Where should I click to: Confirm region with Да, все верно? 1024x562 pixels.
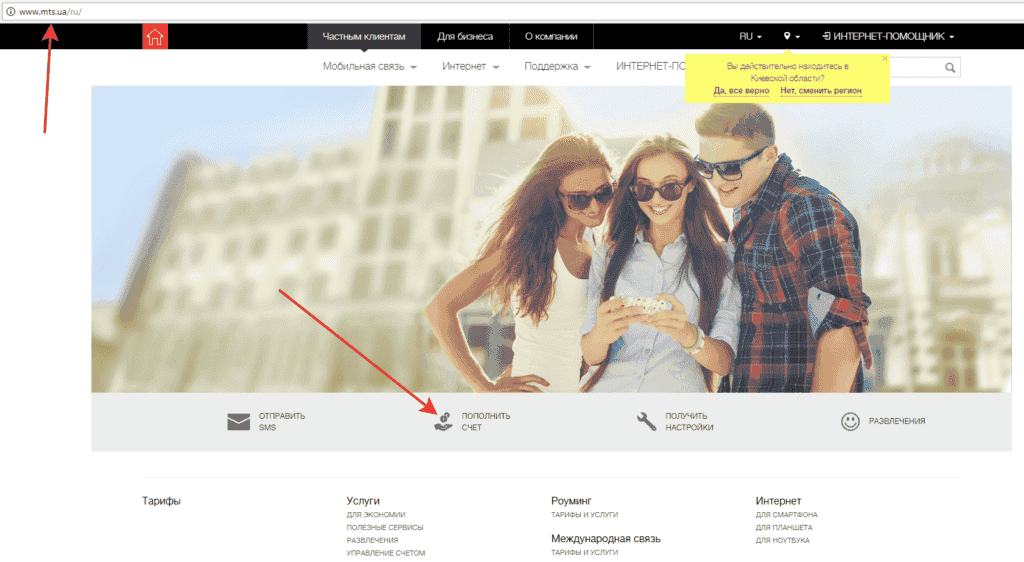pos(741,91)
